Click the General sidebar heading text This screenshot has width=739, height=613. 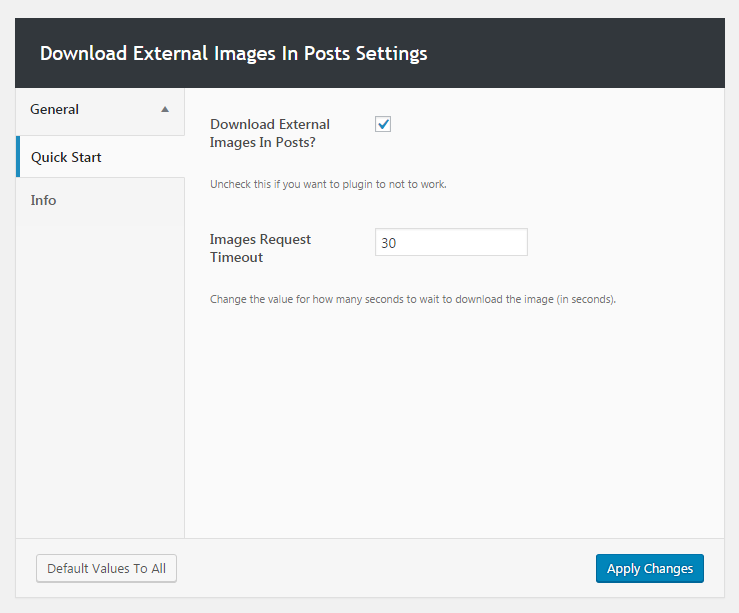click(55, 109)
